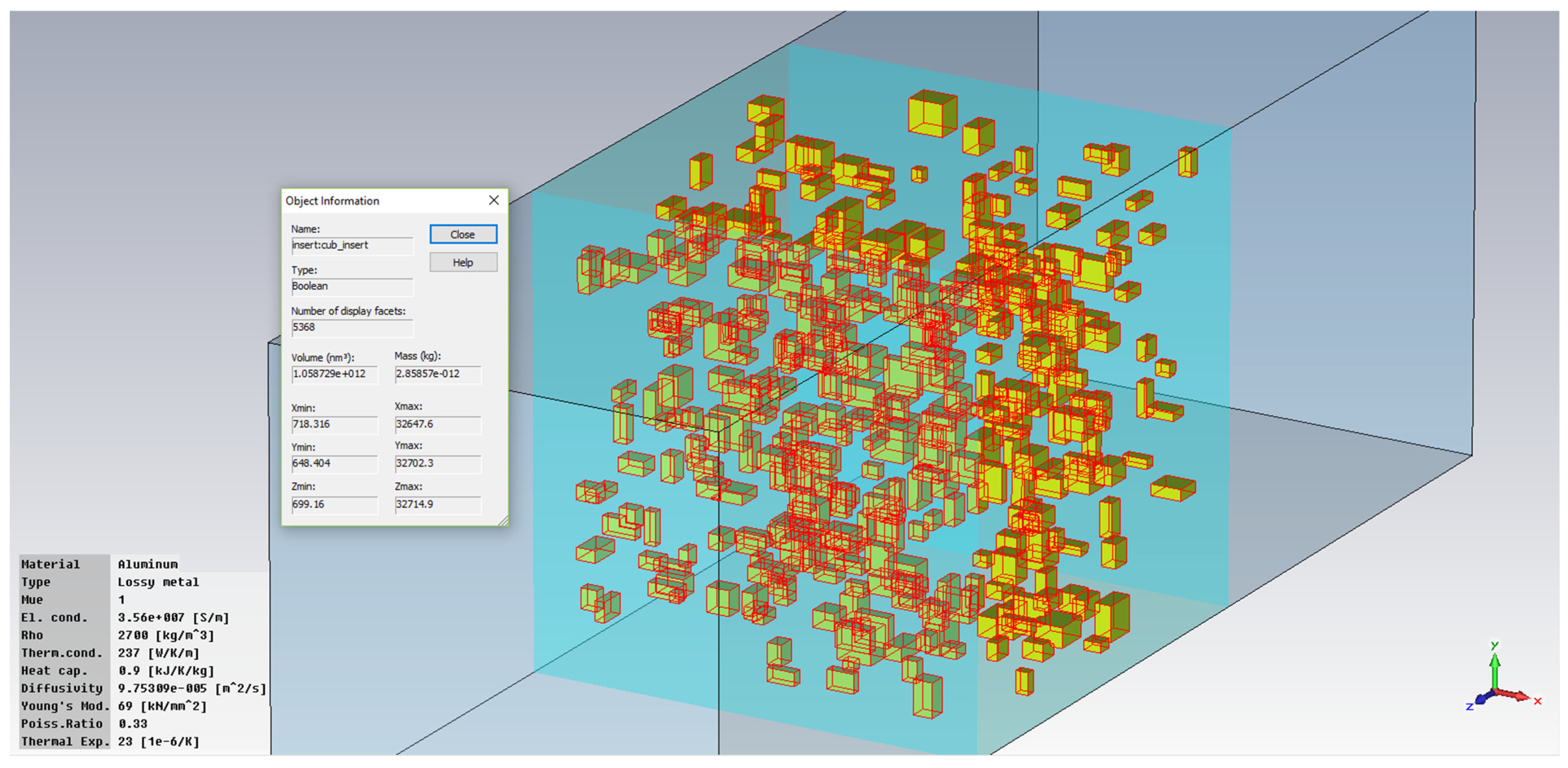Click the Name field showing insert:cub_insert
The width and height of the screenshot is (1568, 768).
(x=351, y=245)
